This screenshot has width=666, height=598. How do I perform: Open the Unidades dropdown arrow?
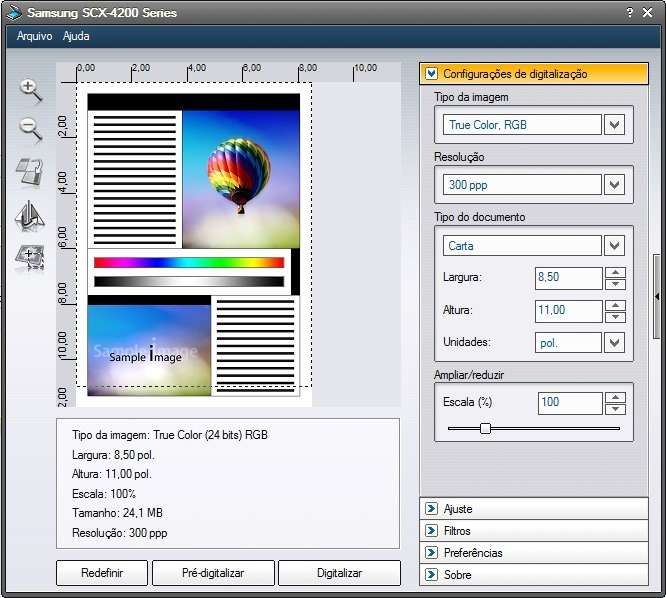pyautogui.click(x=615, y=342)
